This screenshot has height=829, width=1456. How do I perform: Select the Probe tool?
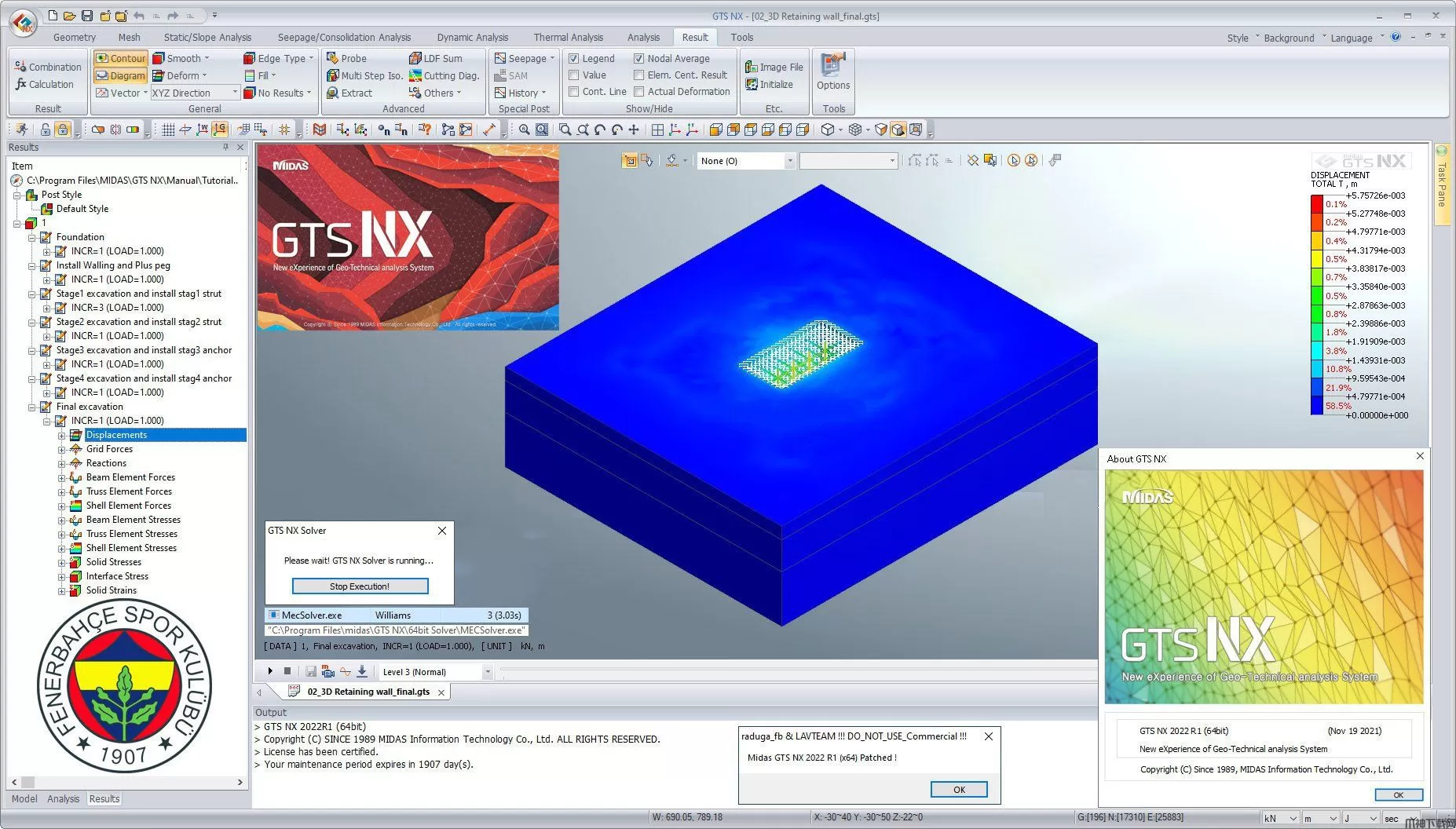(x=333, y=59)
